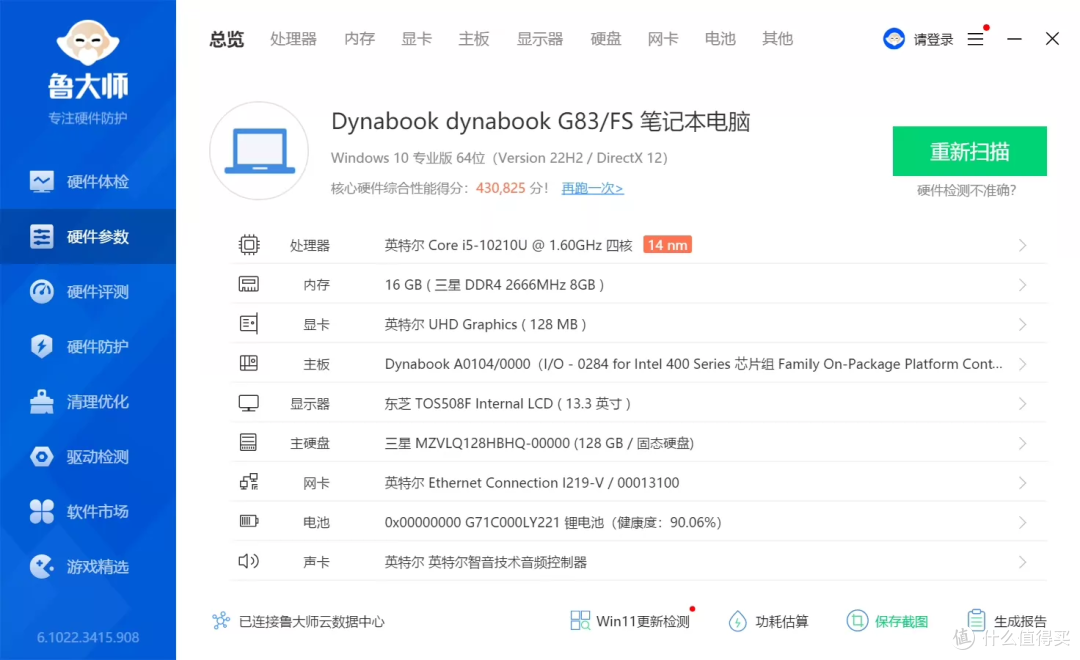Switch to the 处理器 tab
The height and width of the screenshot is (660, 1080).
point(293,39)
